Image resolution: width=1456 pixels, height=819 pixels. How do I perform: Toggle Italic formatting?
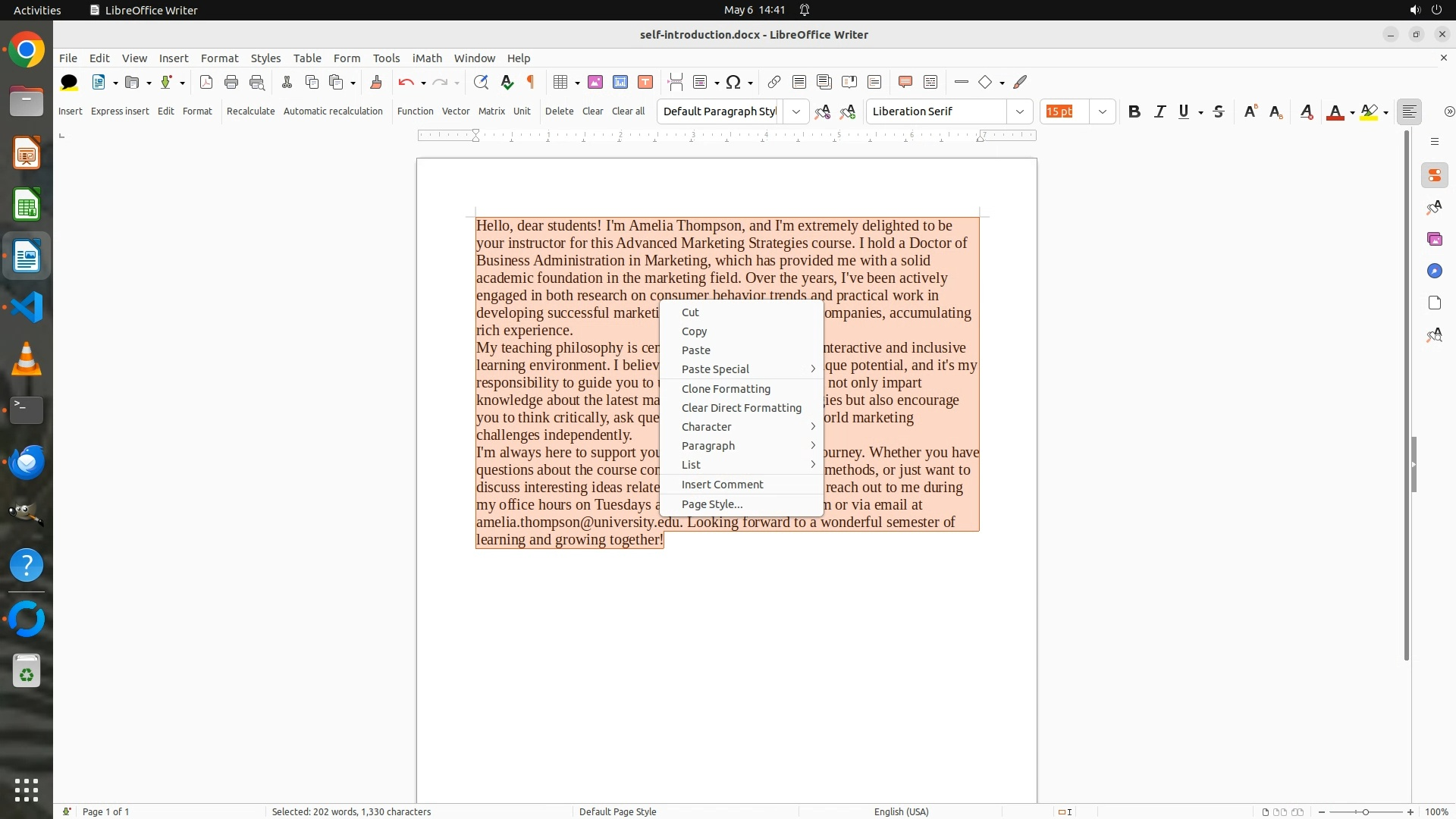pos(1159,111)
